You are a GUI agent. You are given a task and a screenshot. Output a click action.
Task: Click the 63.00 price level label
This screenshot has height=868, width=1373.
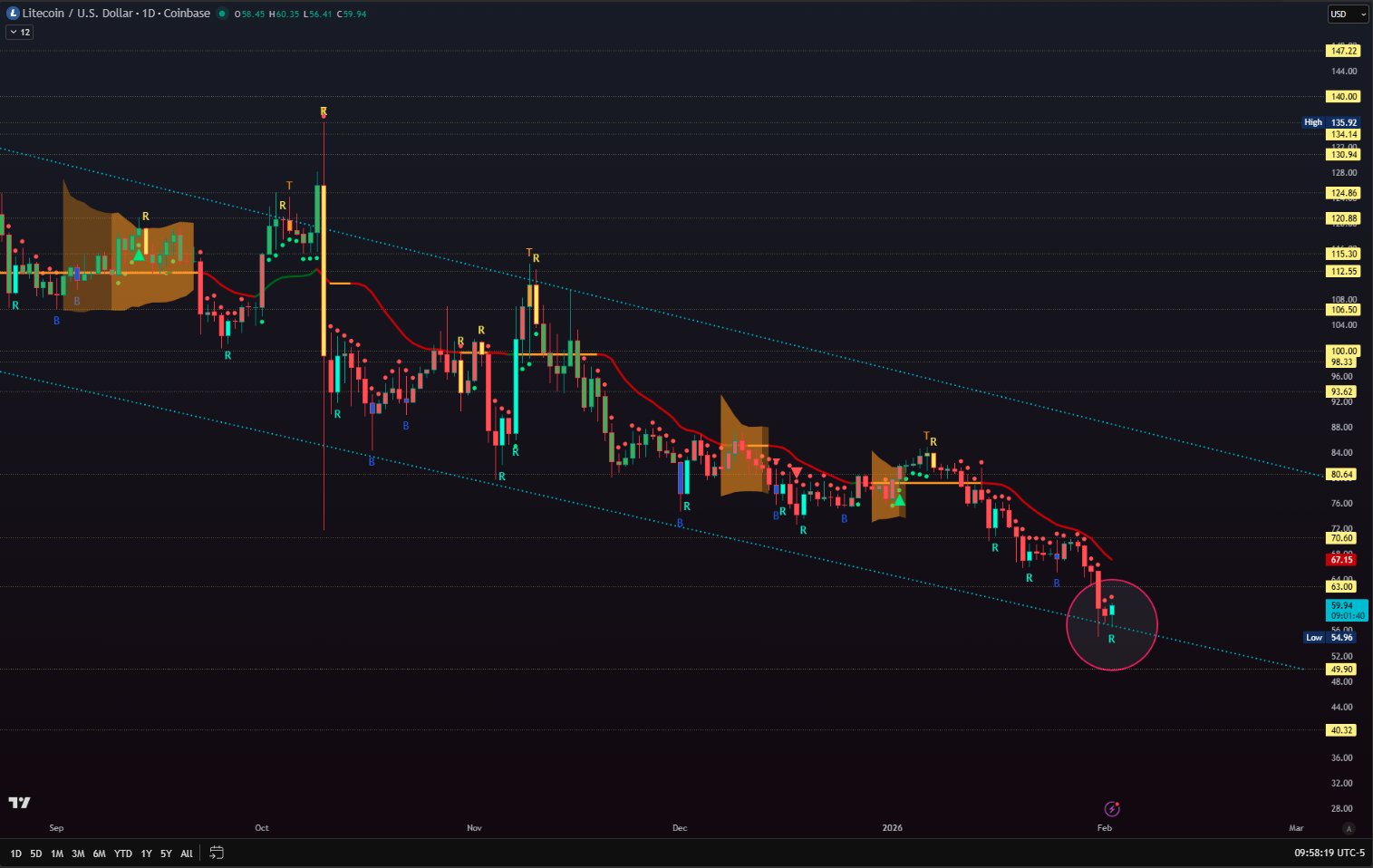[1342, 586]
